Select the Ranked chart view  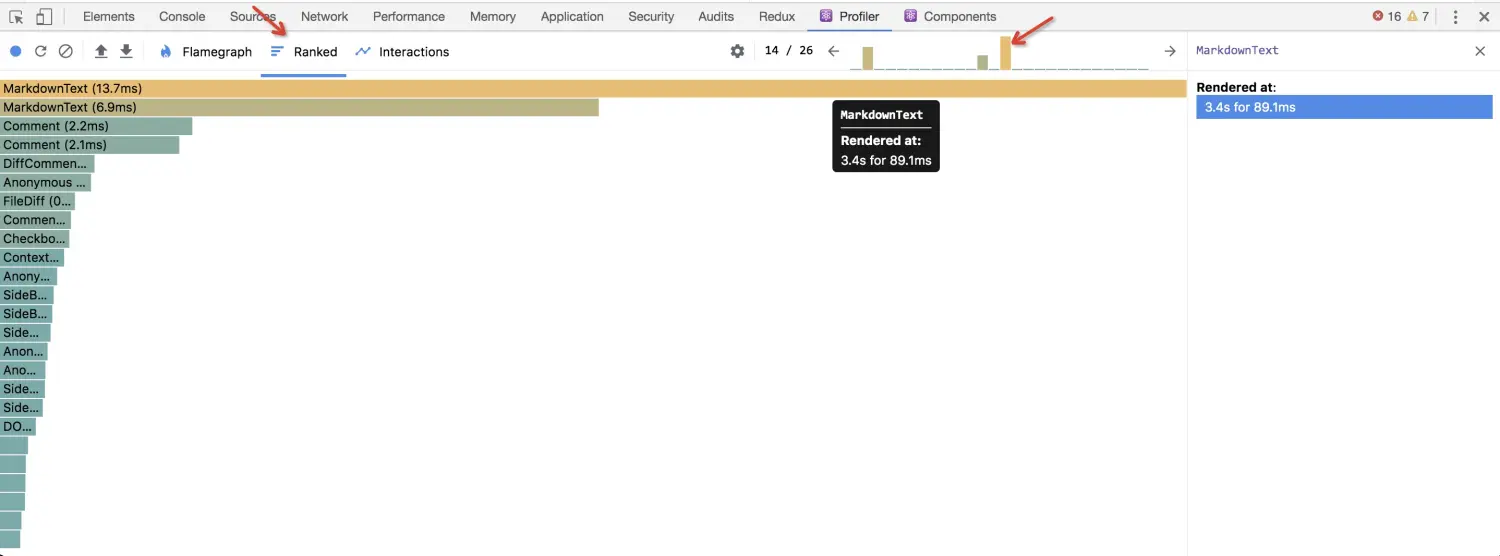click(x=304, y=52)
